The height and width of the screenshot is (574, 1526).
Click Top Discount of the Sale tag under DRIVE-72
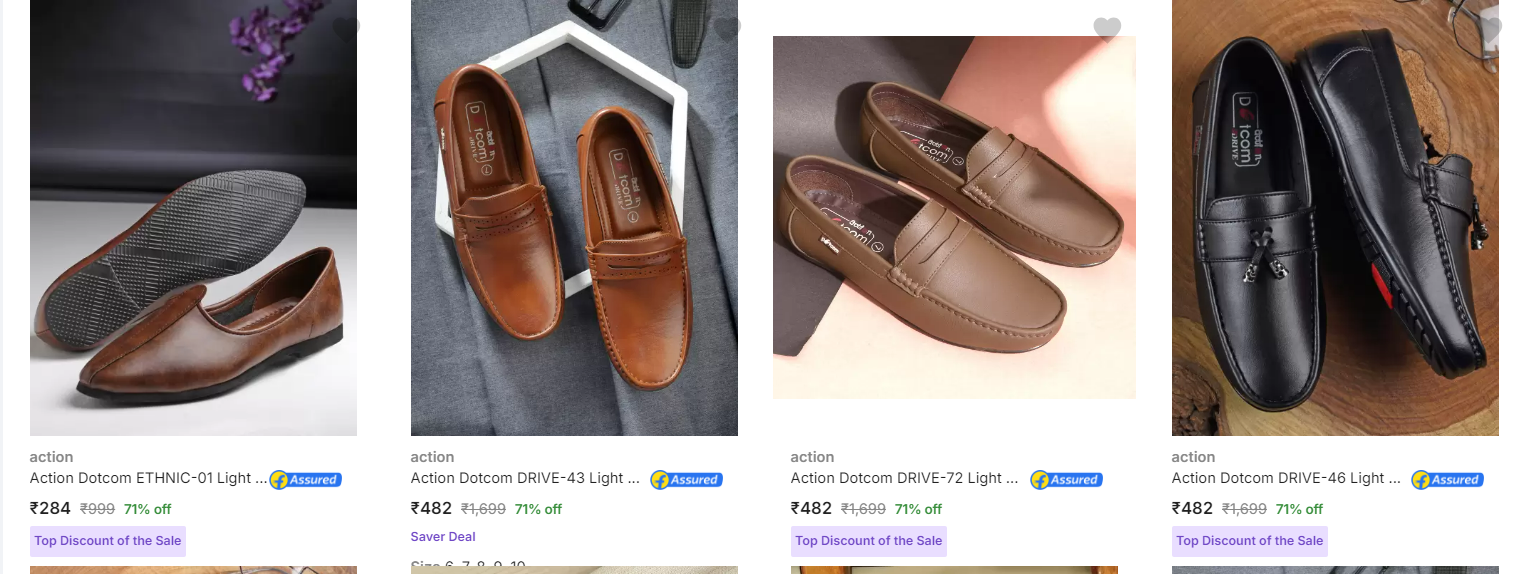click(869, 541)
